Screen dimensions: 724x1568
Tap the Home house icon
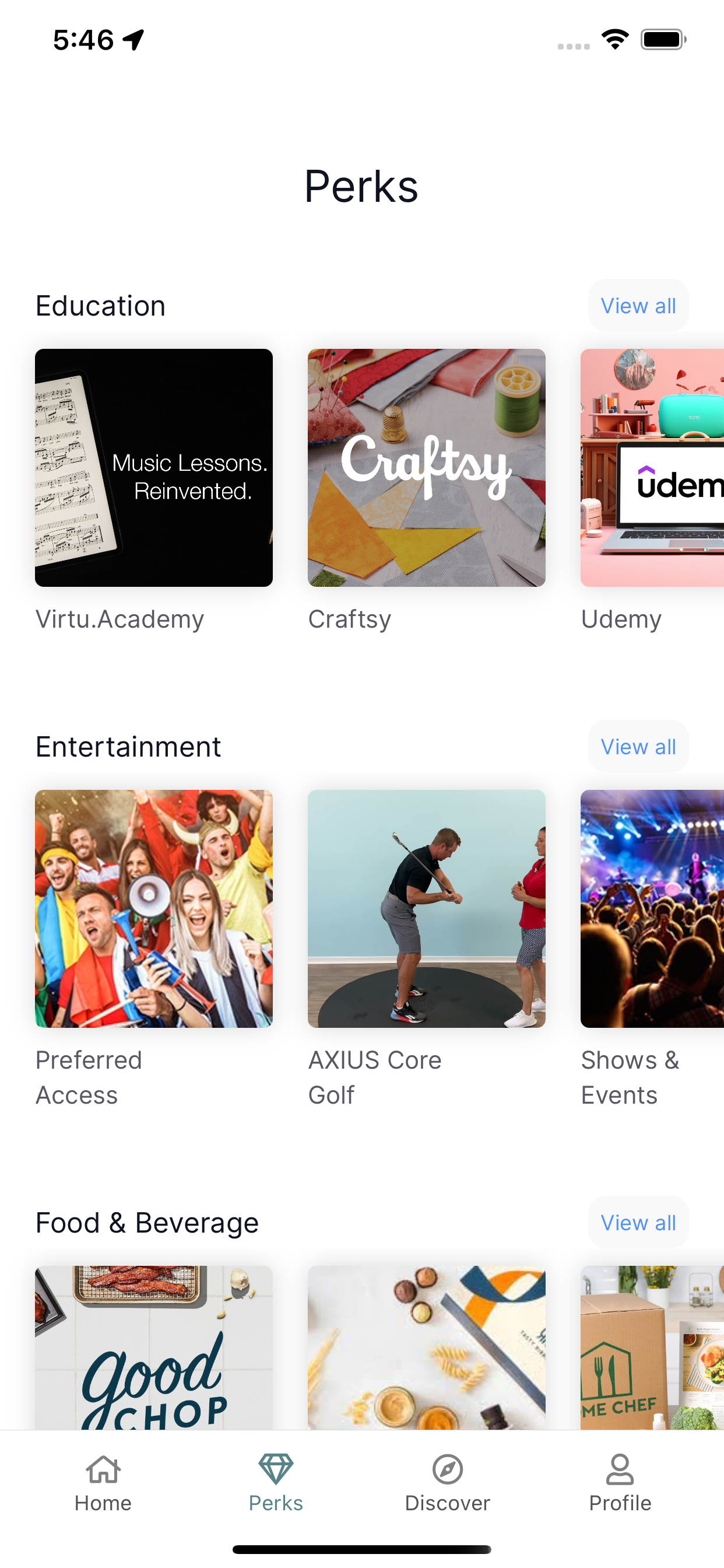tap(103, 1469)
